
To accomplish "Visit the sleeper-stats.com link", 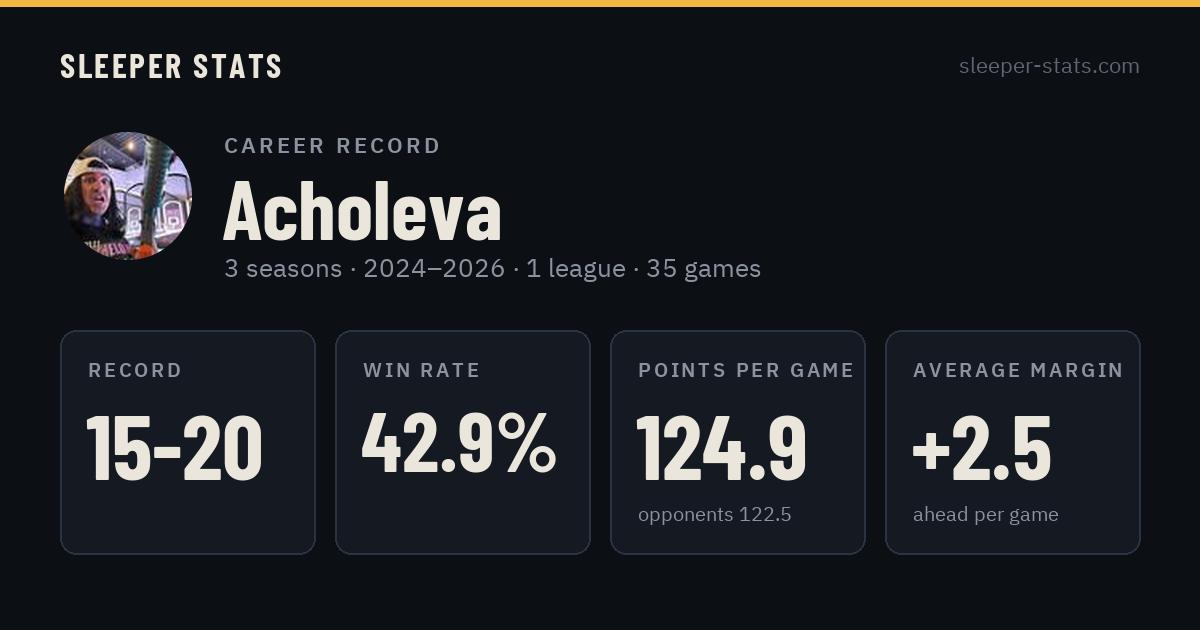I will point(1049,66).
